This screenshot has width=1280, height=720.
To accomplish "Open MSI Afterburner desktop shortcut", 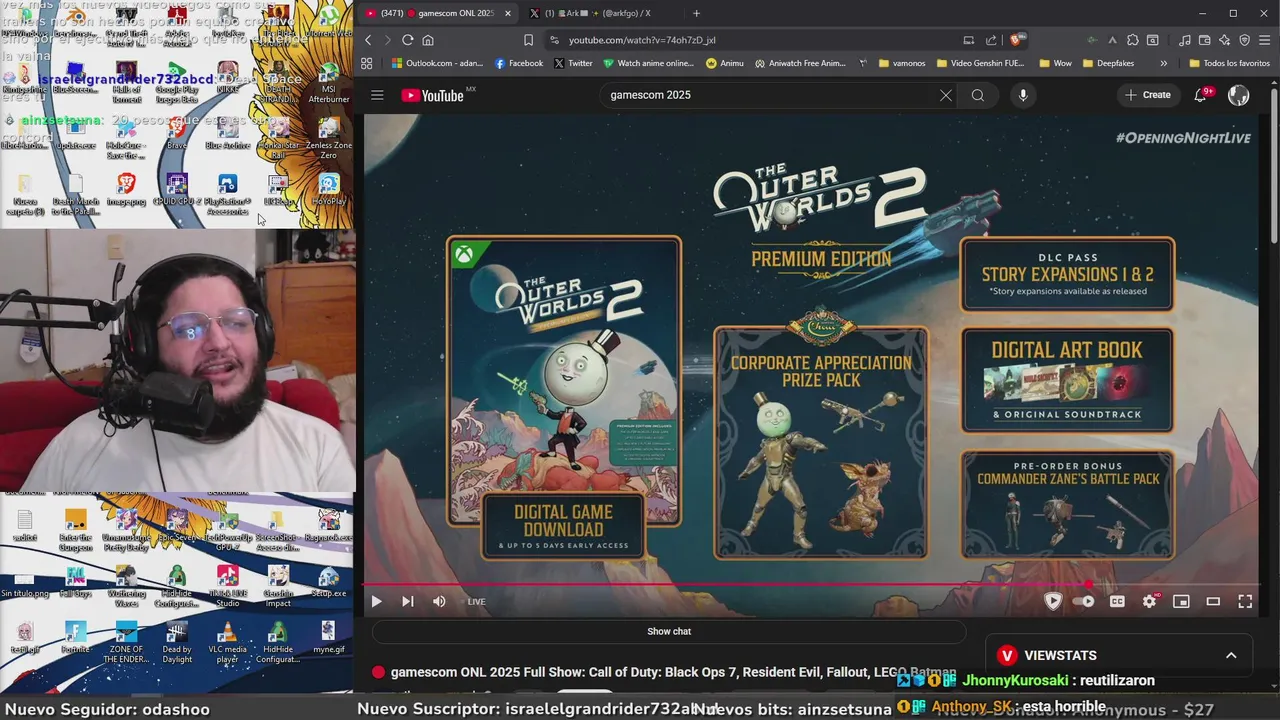I will pos(329,84).
